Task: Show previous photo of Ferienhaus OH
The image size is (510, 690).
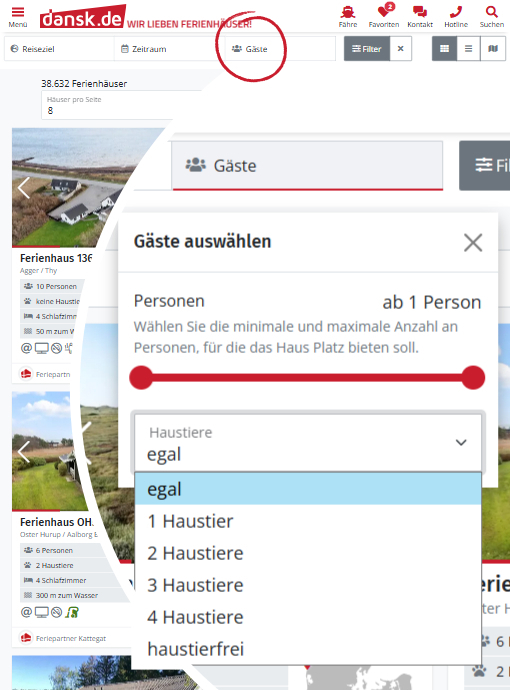Action: (24, 451)
